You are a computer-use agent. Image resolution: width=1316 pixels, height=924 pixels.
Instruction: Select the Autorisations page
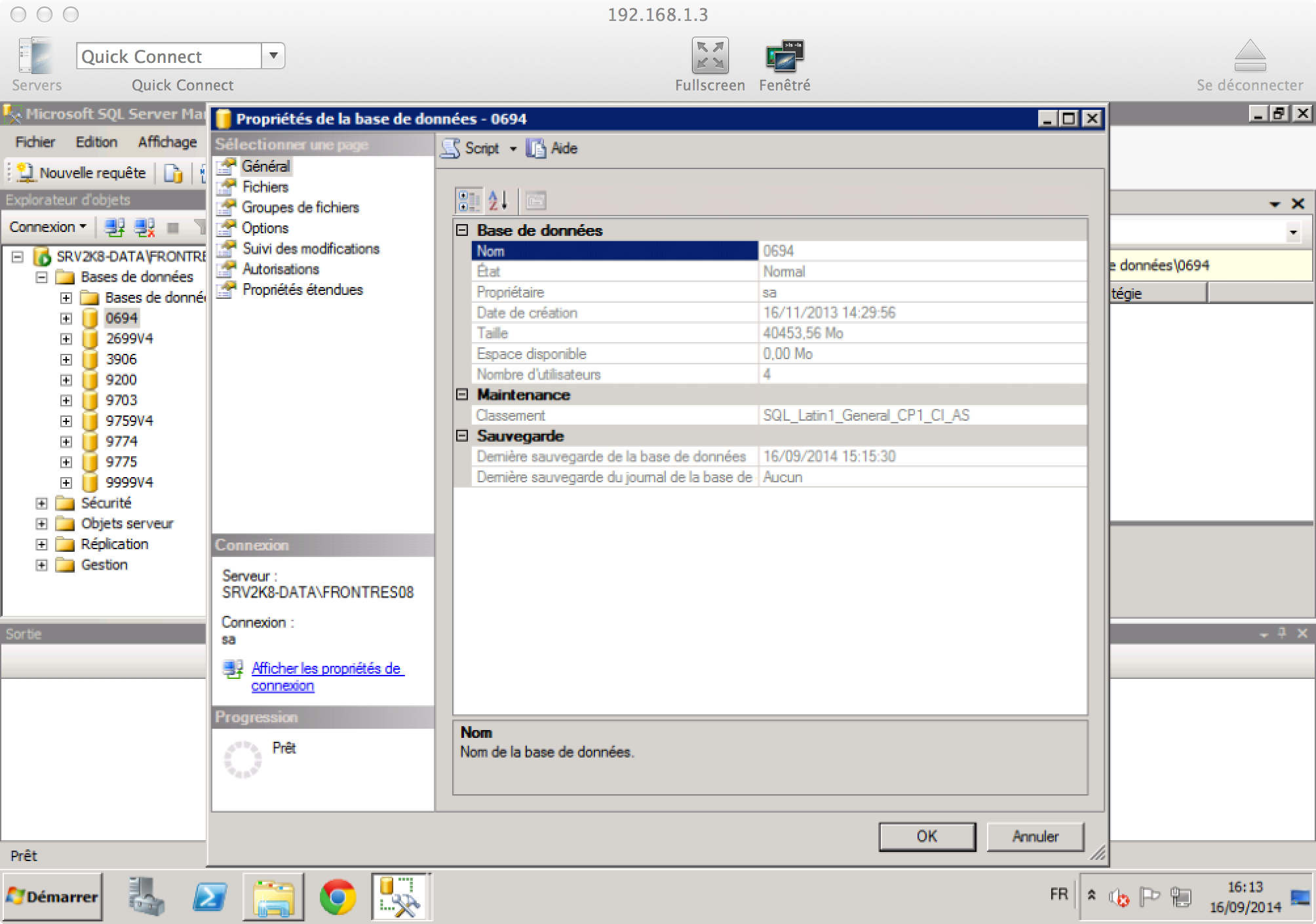click(281, 269)
